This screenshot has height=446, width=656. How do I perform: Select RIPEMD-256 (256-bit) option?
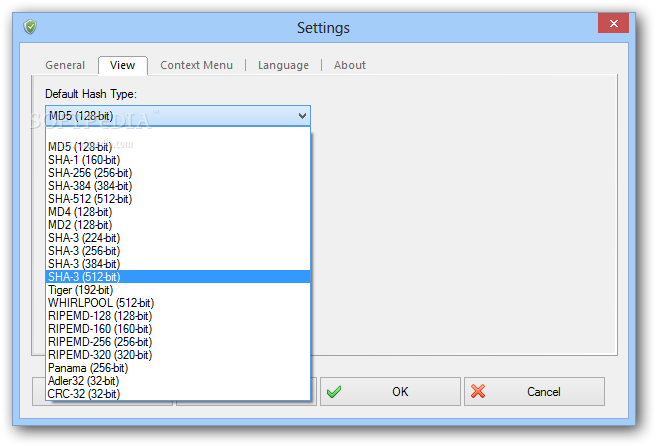[178, 342]
